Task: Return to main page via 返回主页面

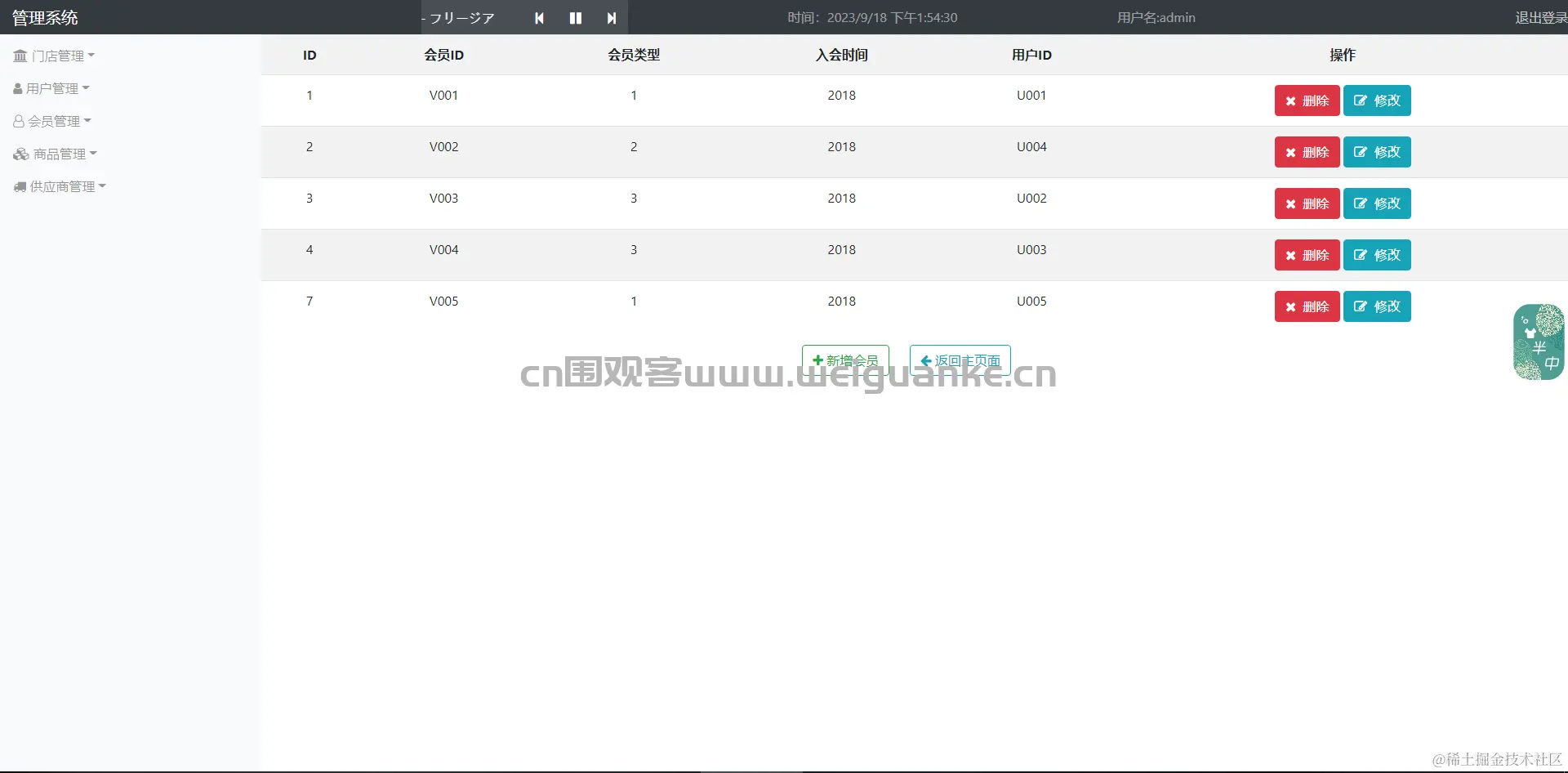Action: tap(960, 360)
